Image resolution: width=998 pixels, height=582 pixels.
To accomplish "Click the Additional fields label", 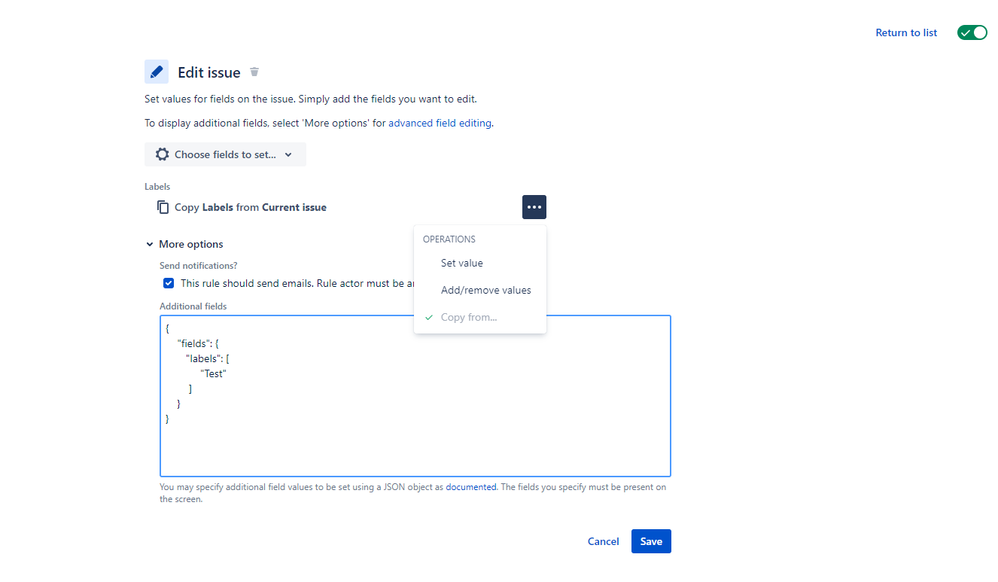I will point(193,306).
